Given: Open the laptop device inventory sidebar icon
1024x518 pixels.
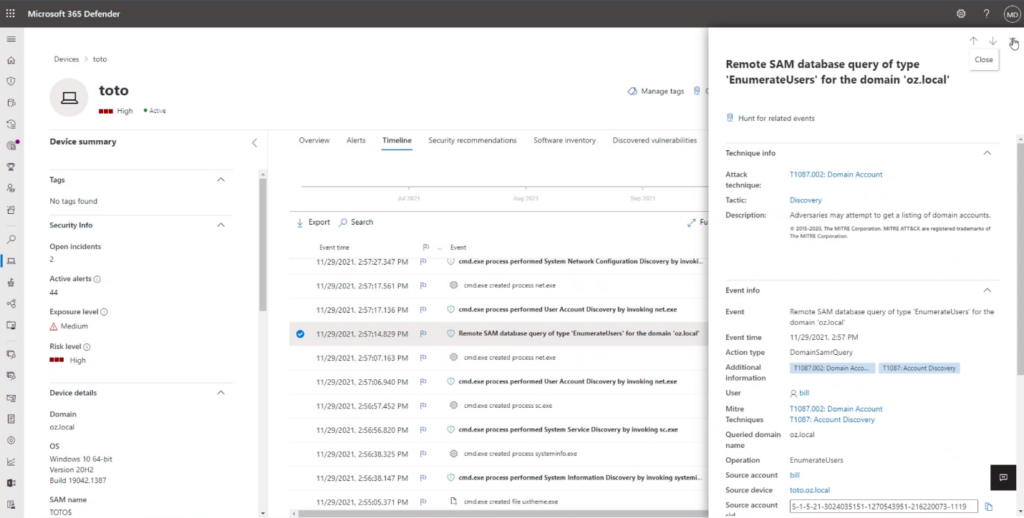Looking at the screenshot, I should [x=10, y=261].
